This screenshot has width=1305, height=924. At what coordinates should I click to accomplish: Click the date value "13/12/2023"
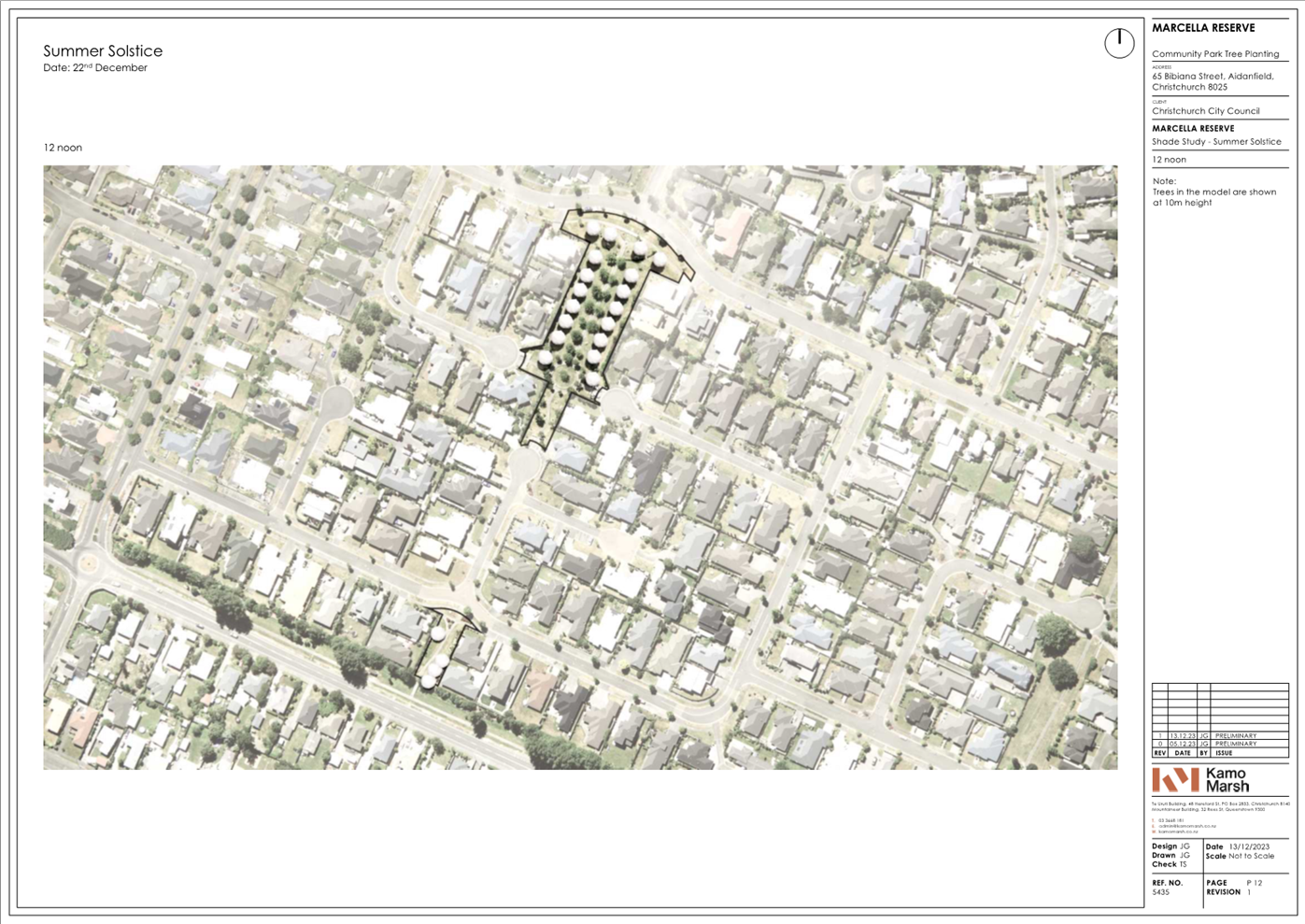click(1249, 846)
